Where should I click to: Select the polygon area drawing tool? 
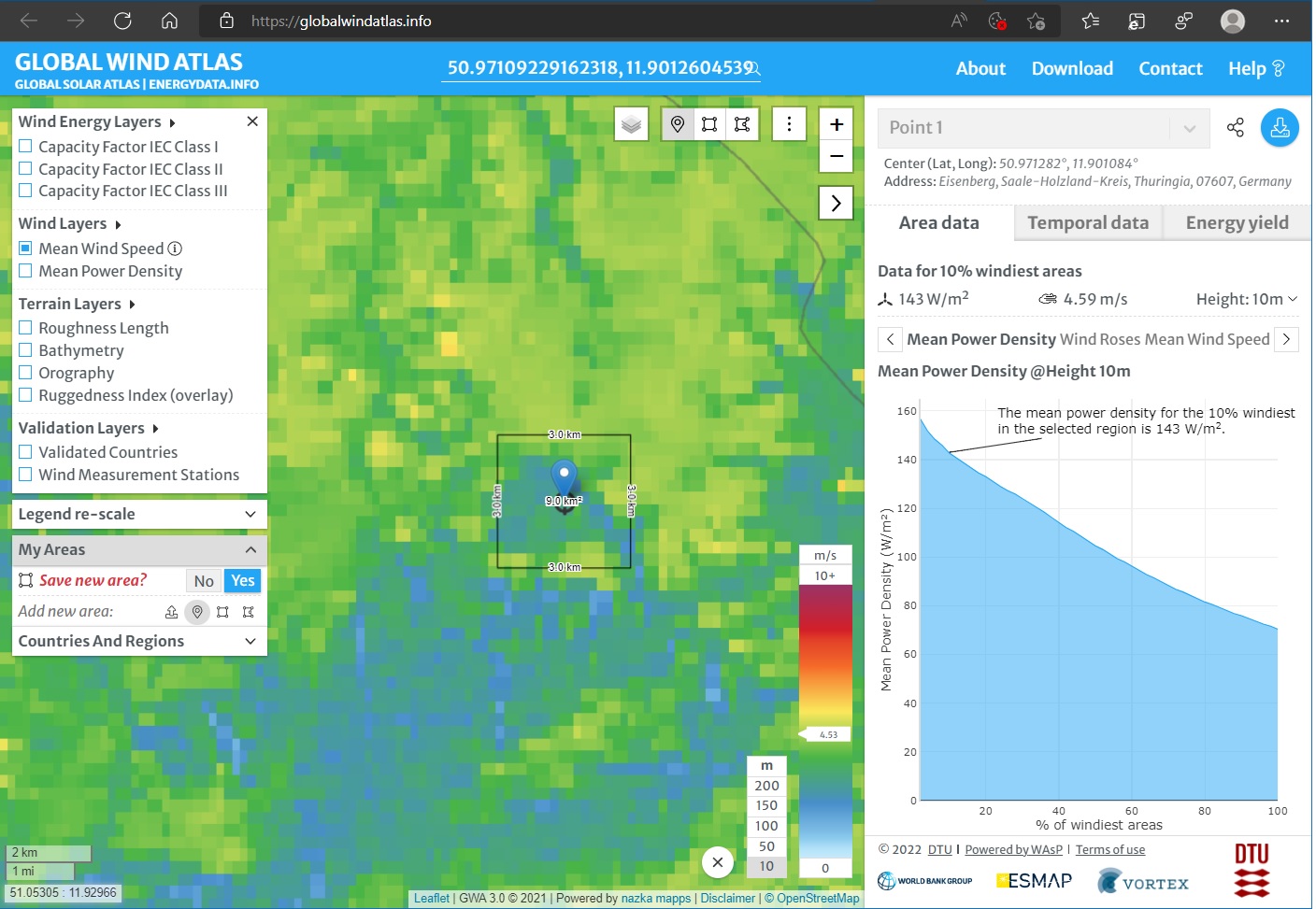tap(742, 124)
